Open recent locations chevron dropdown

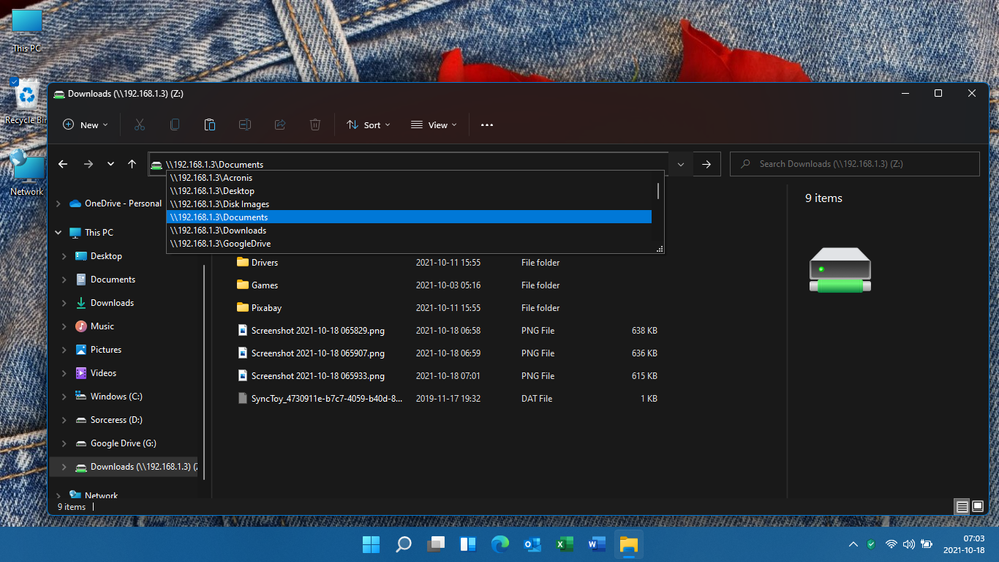111,164
